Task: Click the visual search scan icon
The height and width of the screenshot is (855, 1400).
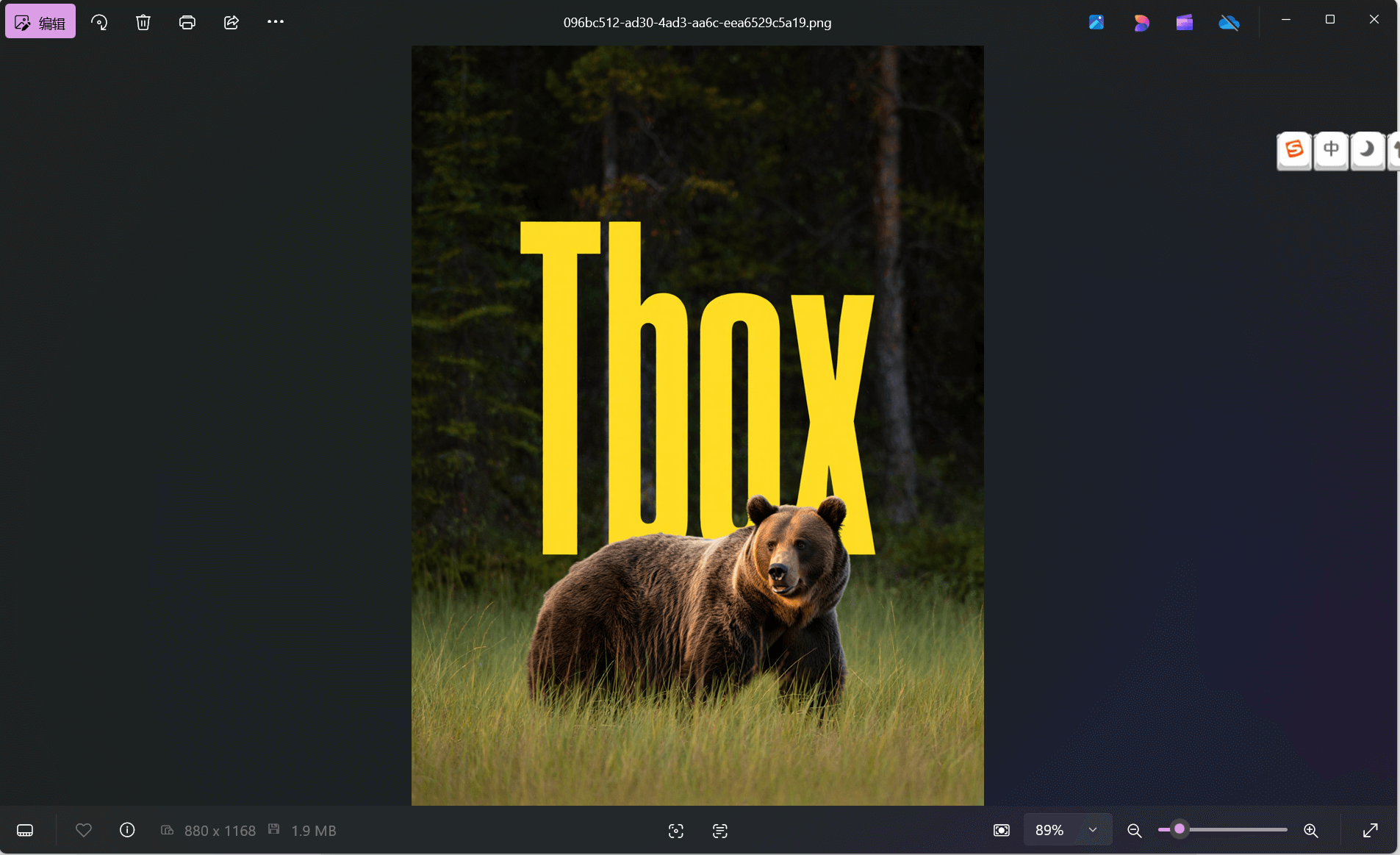Action: (676, 830)
